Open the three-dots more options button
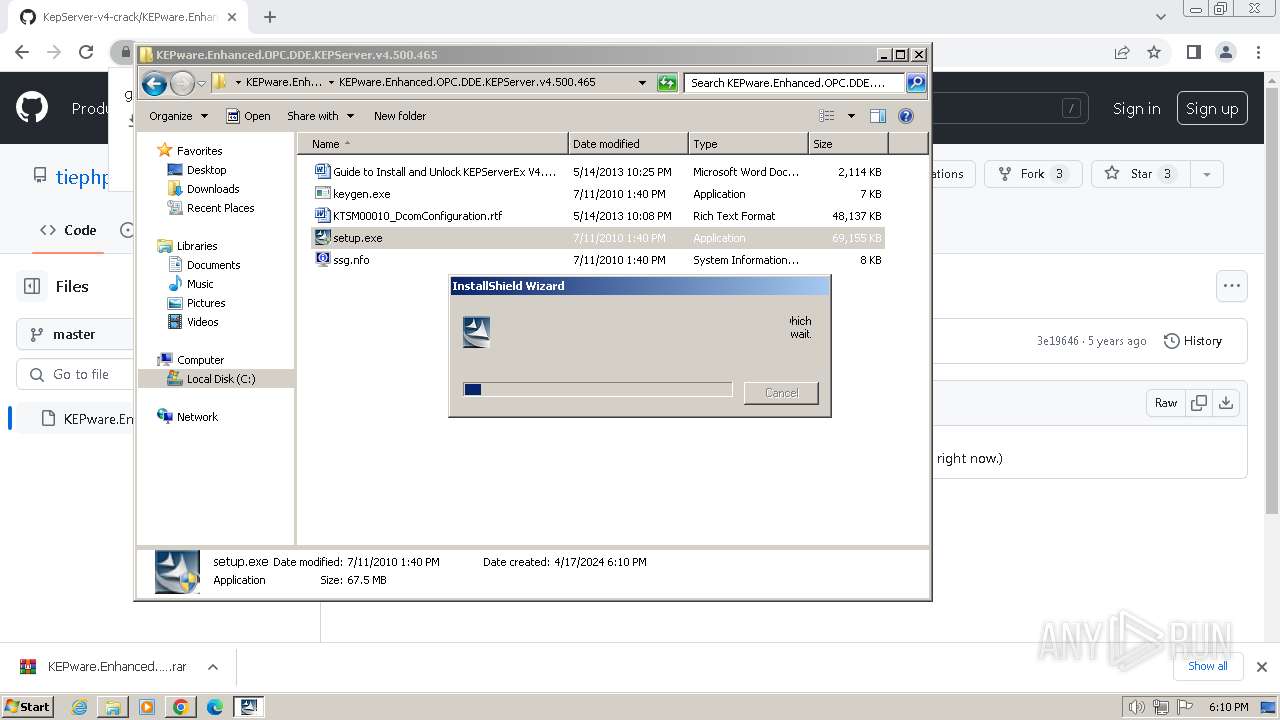The width and height of the screenshot is (1280, 720). pos(1231,286)
